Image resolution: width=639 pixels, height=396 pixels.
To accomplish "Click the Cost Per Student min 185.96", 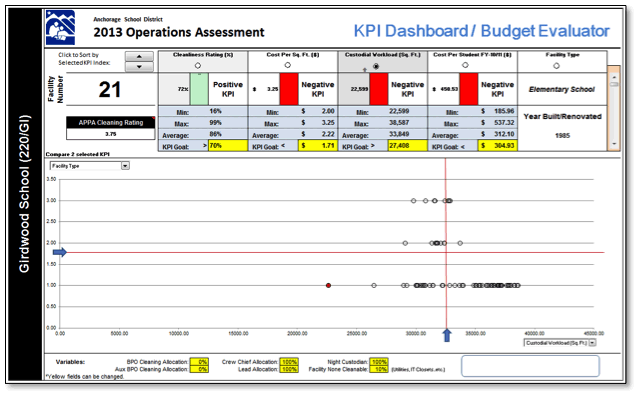I will click(x=504, y=111).
